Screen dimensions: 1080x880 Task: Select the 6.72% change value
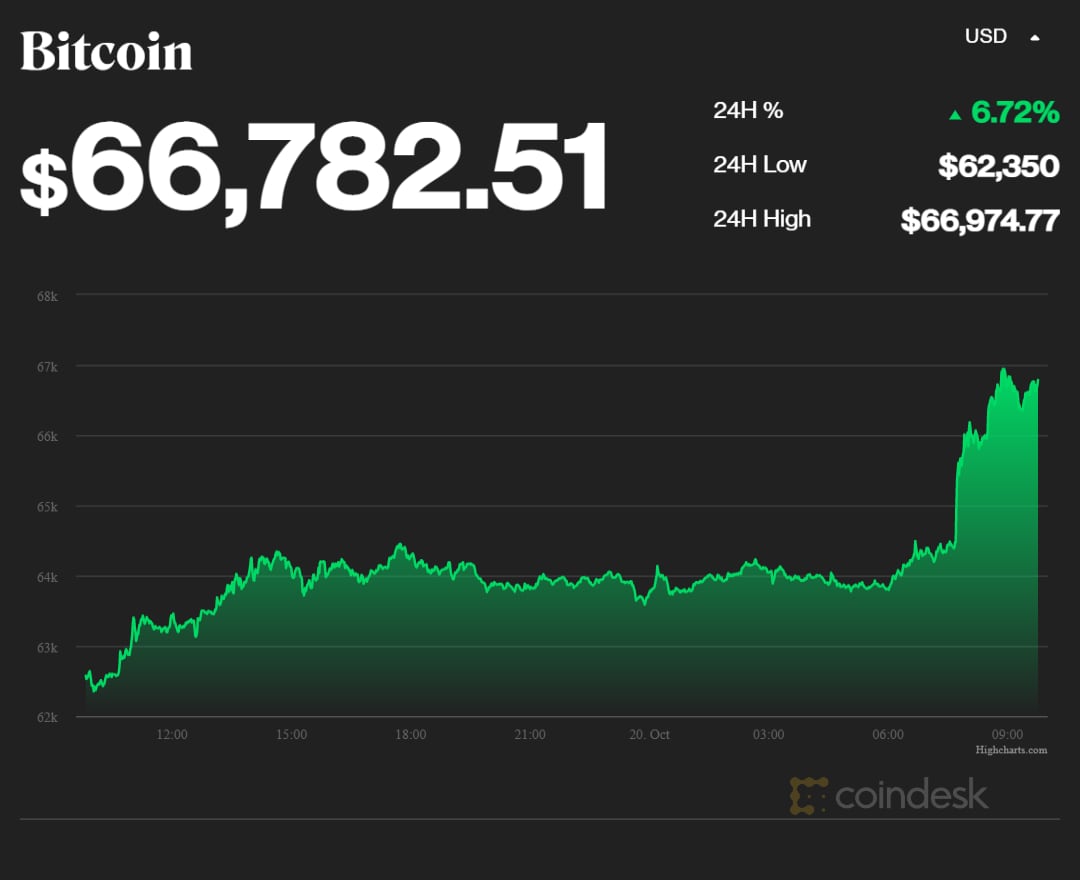1015,113
